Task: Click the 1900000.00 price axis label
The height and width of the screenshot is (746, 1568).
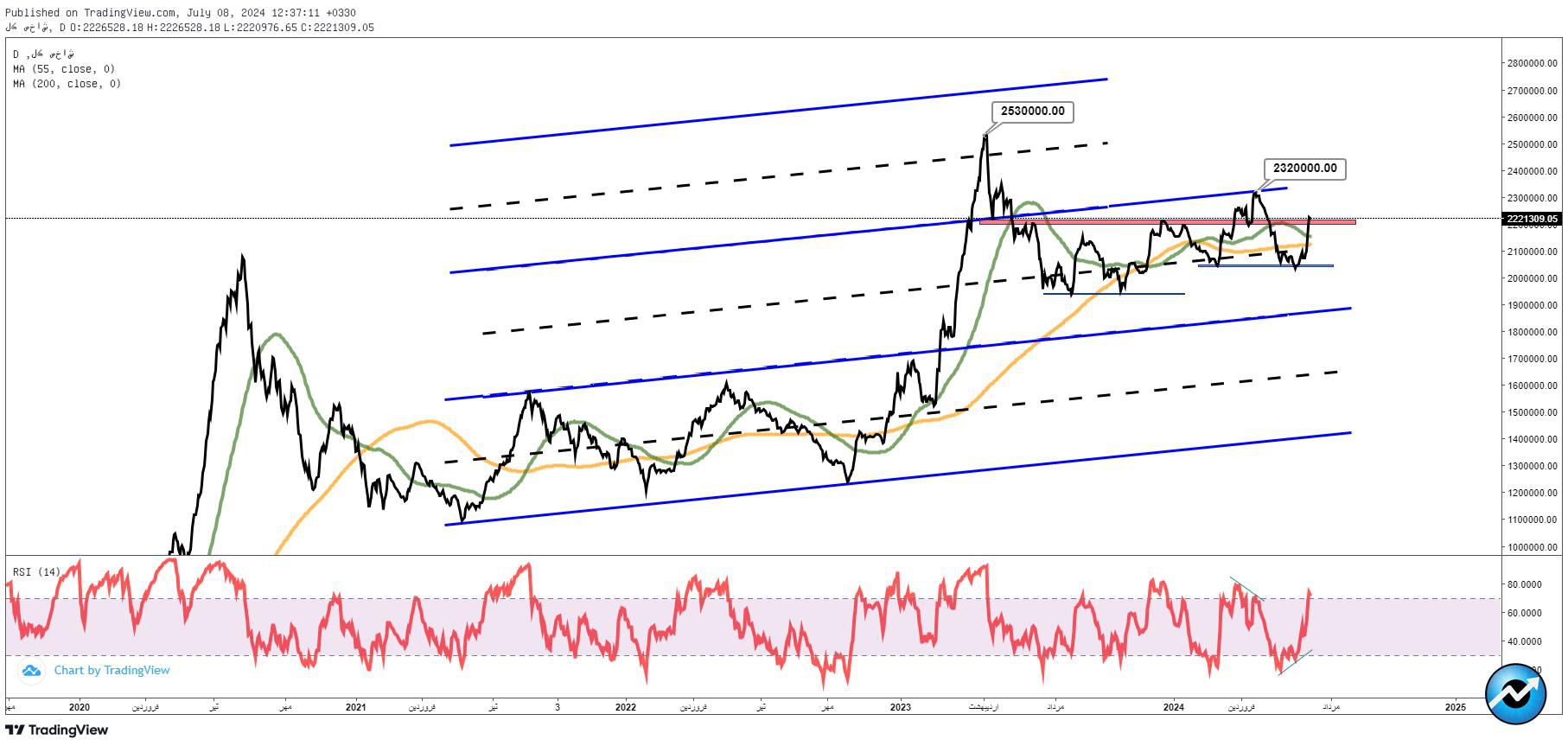Action: pos(1532,305)
